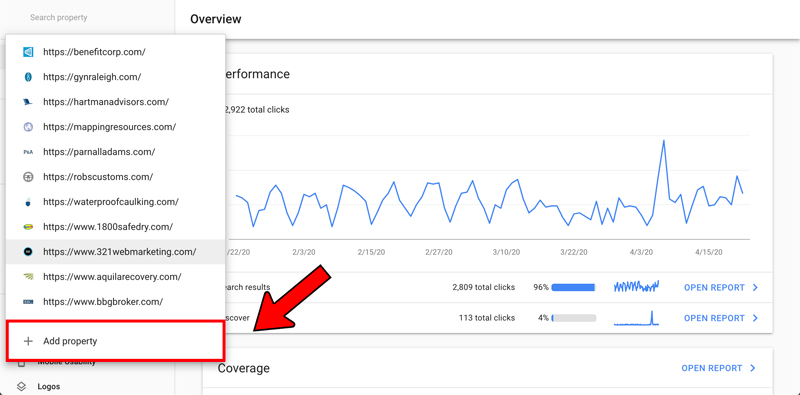Click the benefitcorp.com favicon
Viewport: 800px width, 395px height.
pyautogui.click(x=28, y=52)
